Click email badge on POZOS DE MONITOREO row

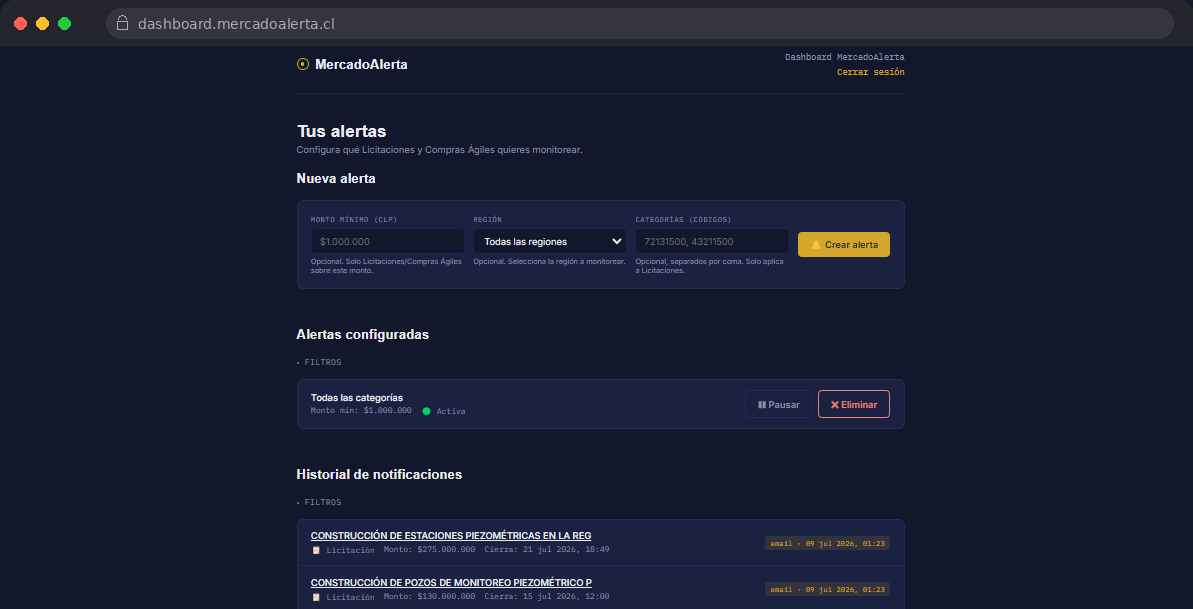[x=827, y=589]
